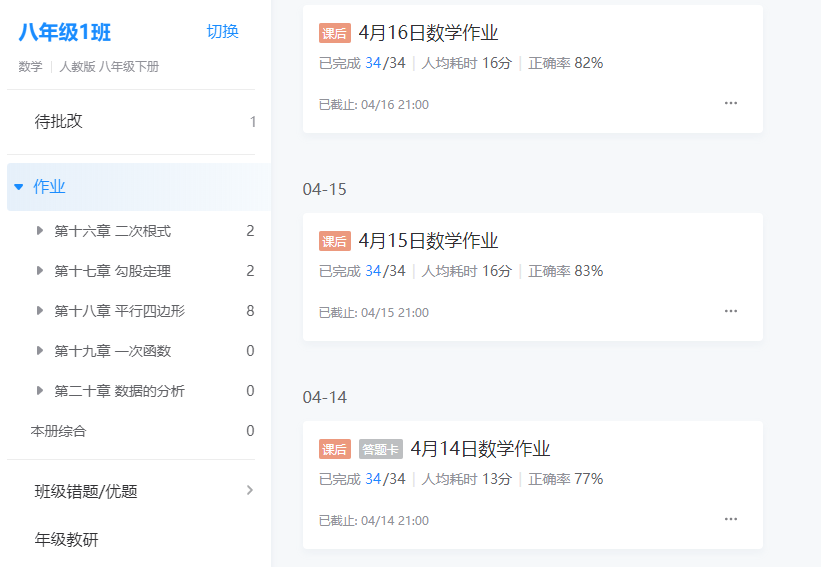Select 第十八章 平行四边形 label
Image resolution: width=821 pixels, height=567 pixels.
[x=119, y=311]
